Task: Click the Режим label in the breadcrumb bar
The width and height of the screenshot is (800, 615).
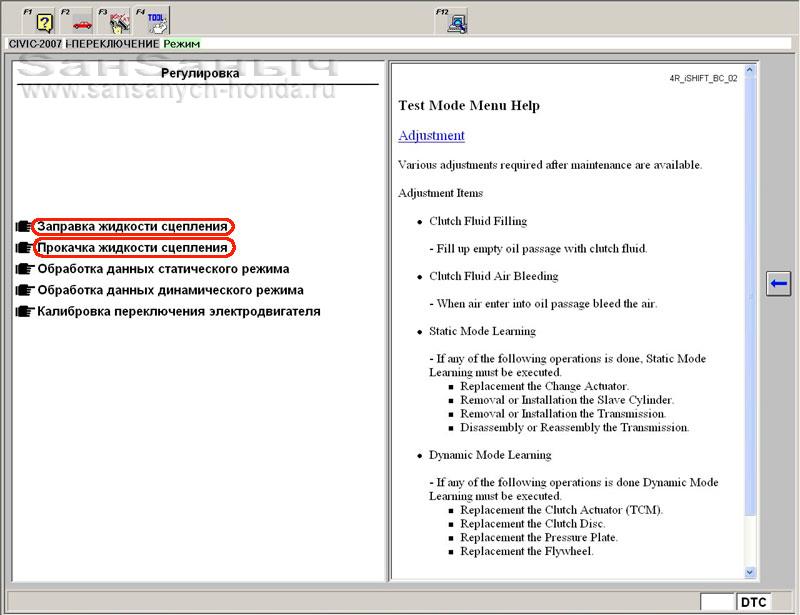Action: click(x=182, y=44)
